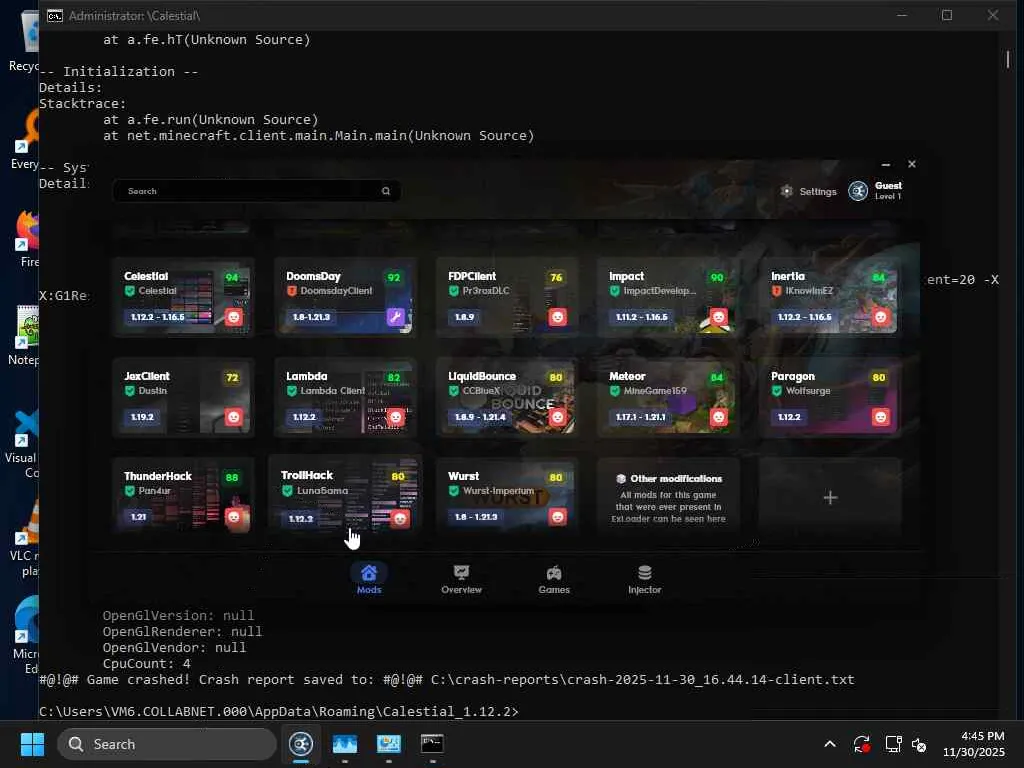This screenshot has height=768, width=1024.
Task: Switch to the Overview tab
Action: pos(461,579)
